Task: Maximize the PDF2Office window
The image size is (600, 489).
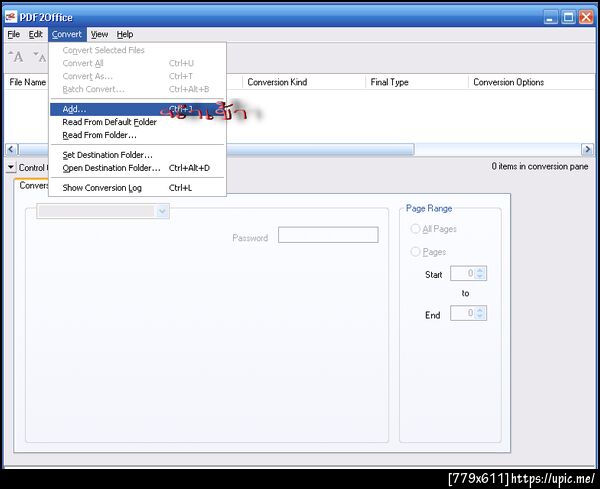Action: 569,17
